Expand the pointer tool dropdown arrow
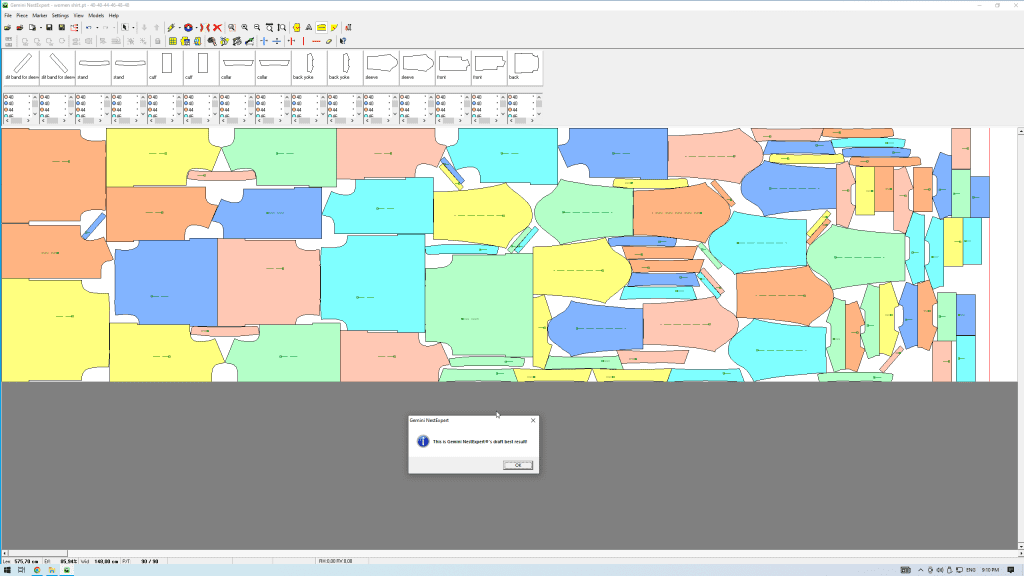This screenshot has width=1024, height=576. tap(133, 27)
